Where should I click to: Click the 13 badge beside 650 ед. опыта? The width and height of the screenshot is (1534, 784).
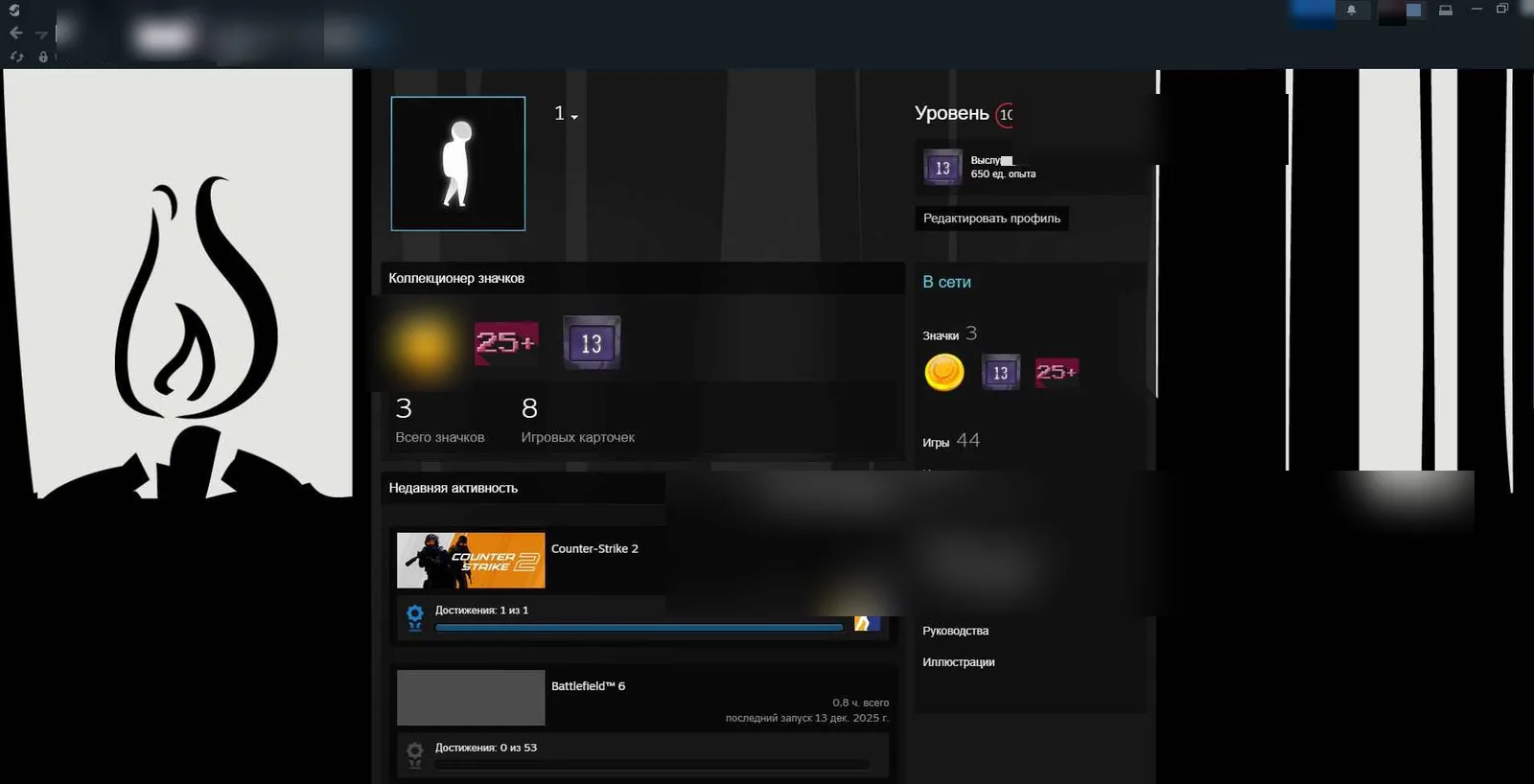(x=942, y=168)
